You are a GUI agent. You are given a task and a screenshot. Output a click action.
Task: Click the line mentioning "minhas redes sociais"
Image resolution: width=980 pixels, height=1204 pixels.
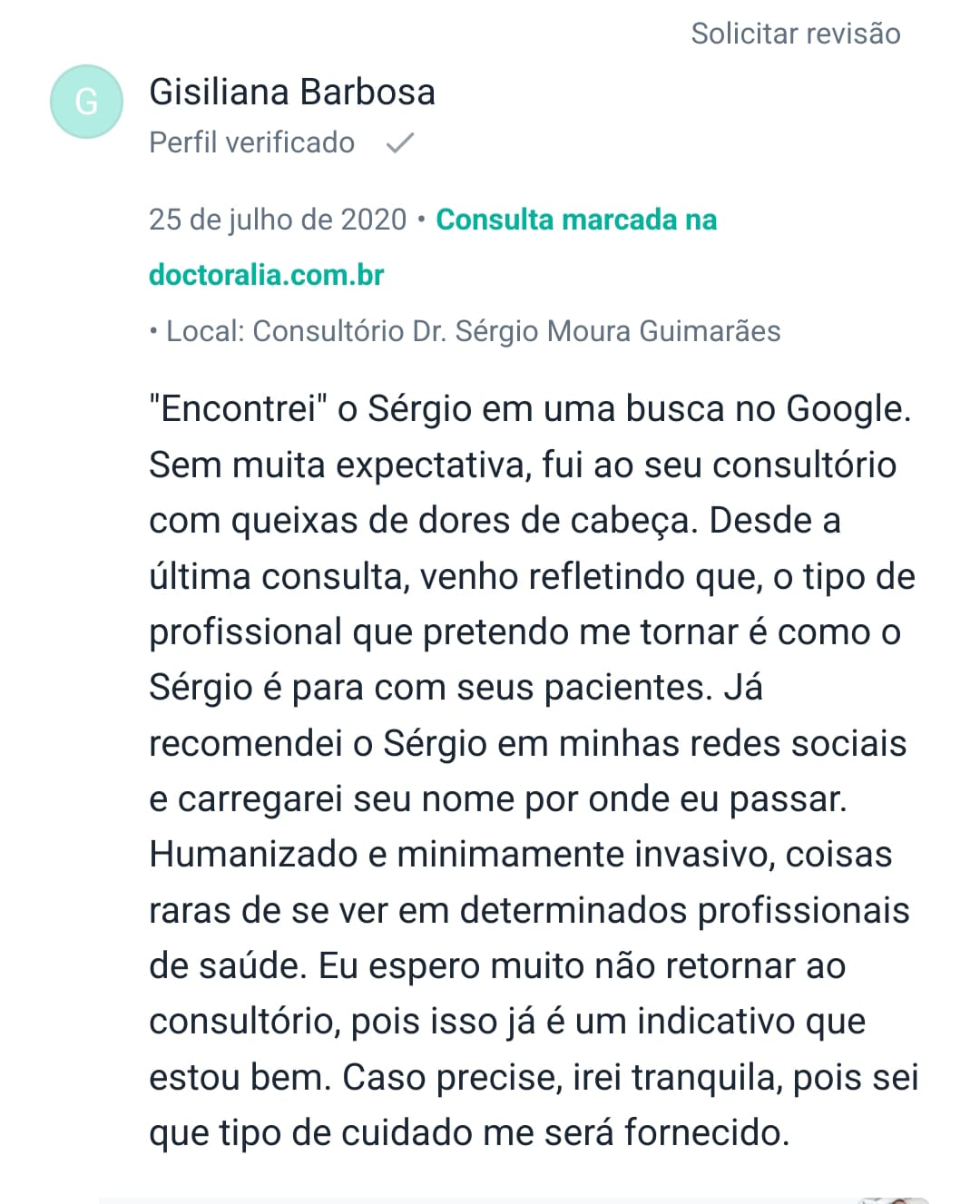point(527,743)
